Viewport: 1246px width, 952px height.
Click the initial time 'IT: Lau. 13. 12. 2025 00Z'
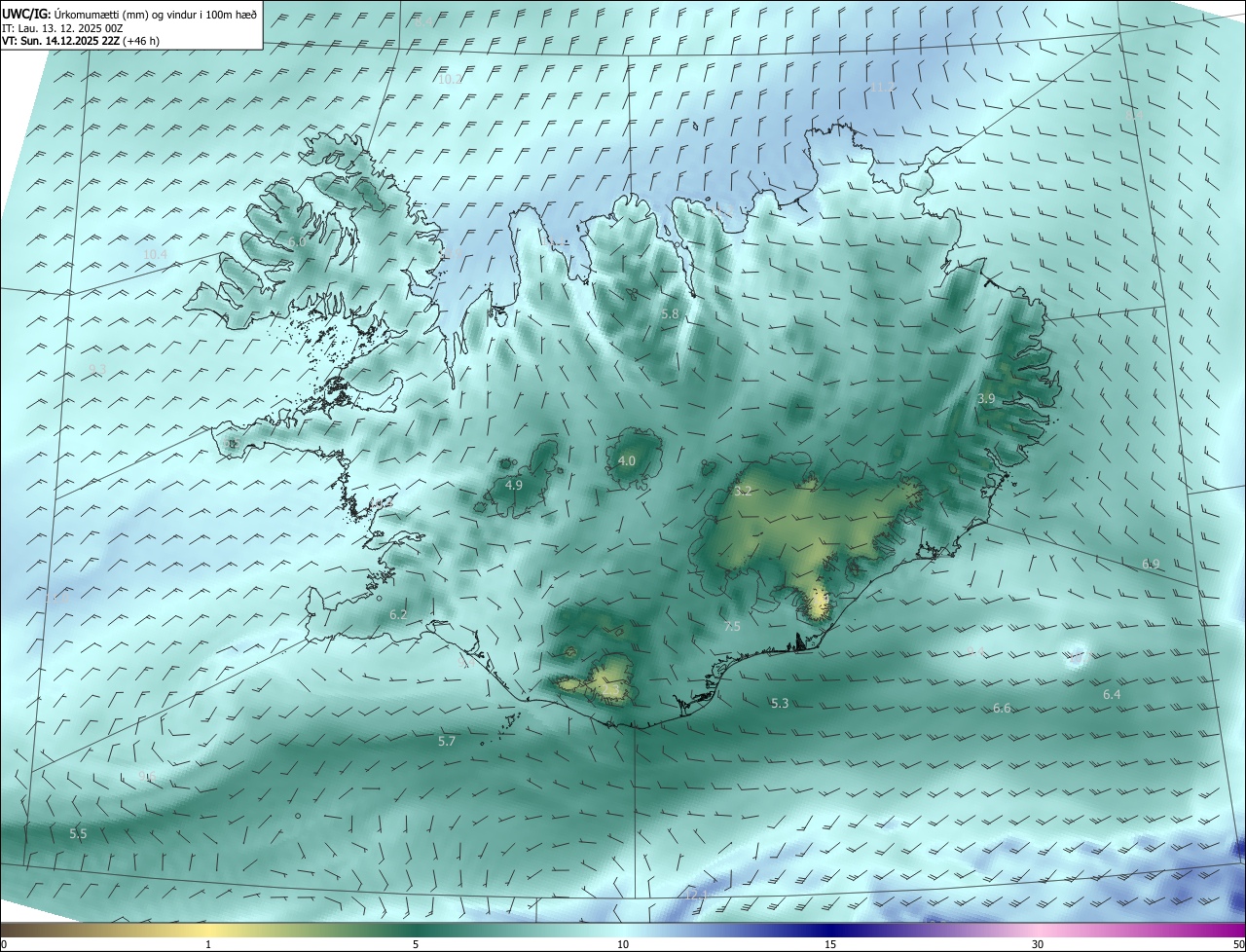coord(61,28)
